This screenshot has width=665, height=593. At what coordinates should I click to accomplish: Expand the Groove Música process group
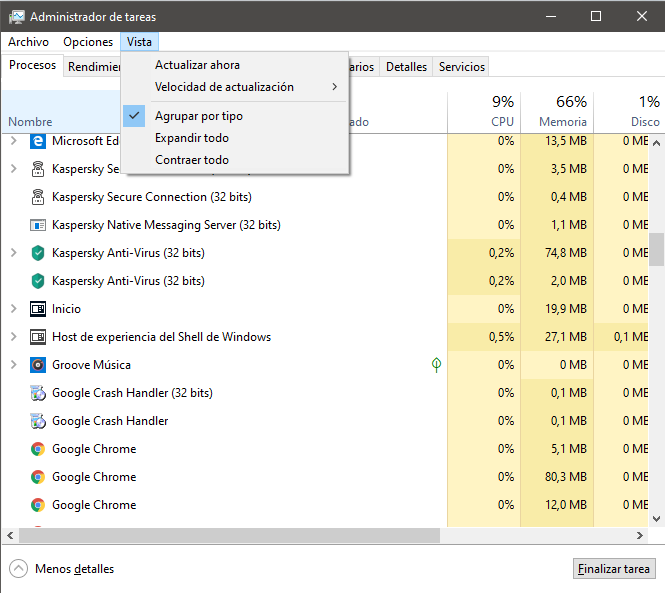tap(13, 365)
